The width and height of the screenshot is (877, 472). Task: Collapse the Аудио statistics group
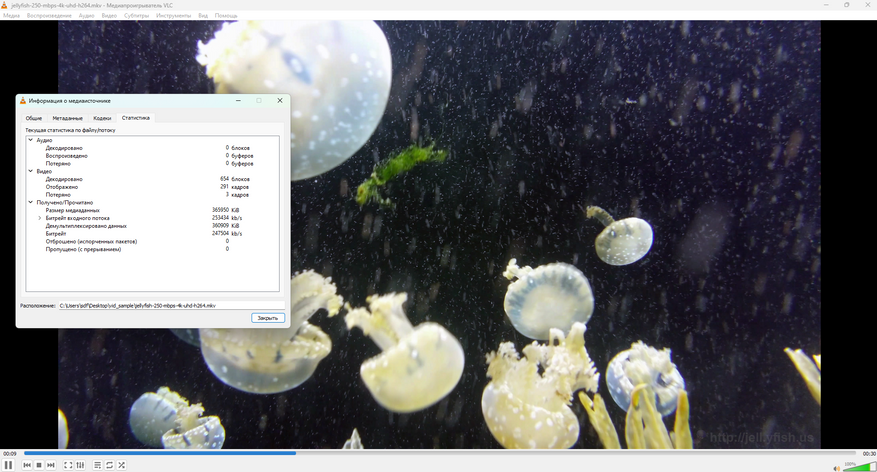31,140
